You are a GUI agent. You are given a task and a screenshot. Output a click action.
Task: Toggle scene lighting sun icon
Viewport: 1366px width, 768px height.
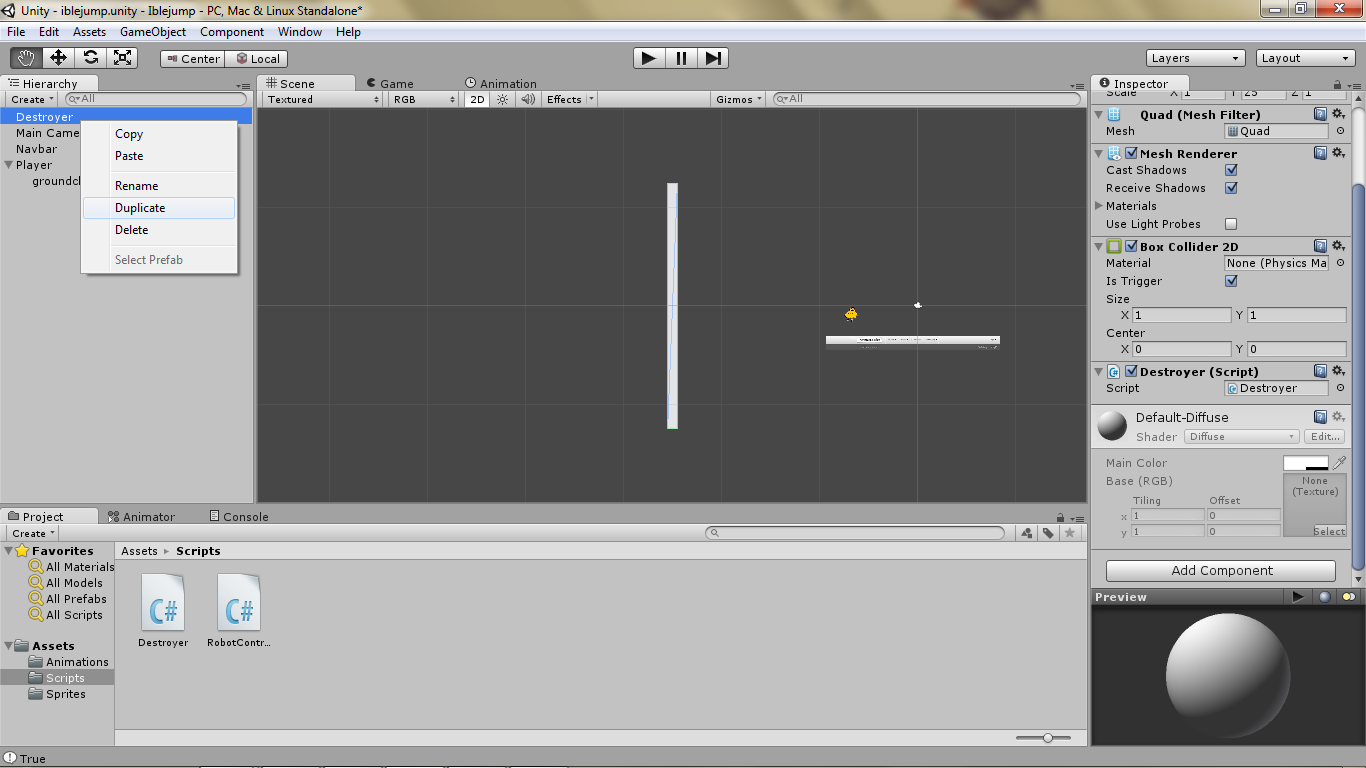(503, 99)
